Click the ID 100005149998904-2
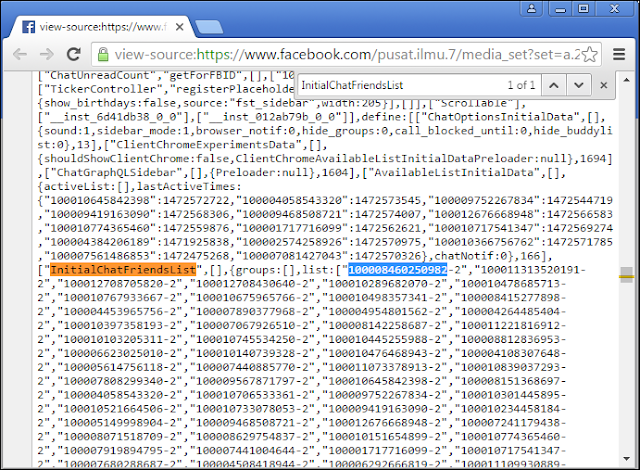 pyautogui.click(x=119, y=422)
